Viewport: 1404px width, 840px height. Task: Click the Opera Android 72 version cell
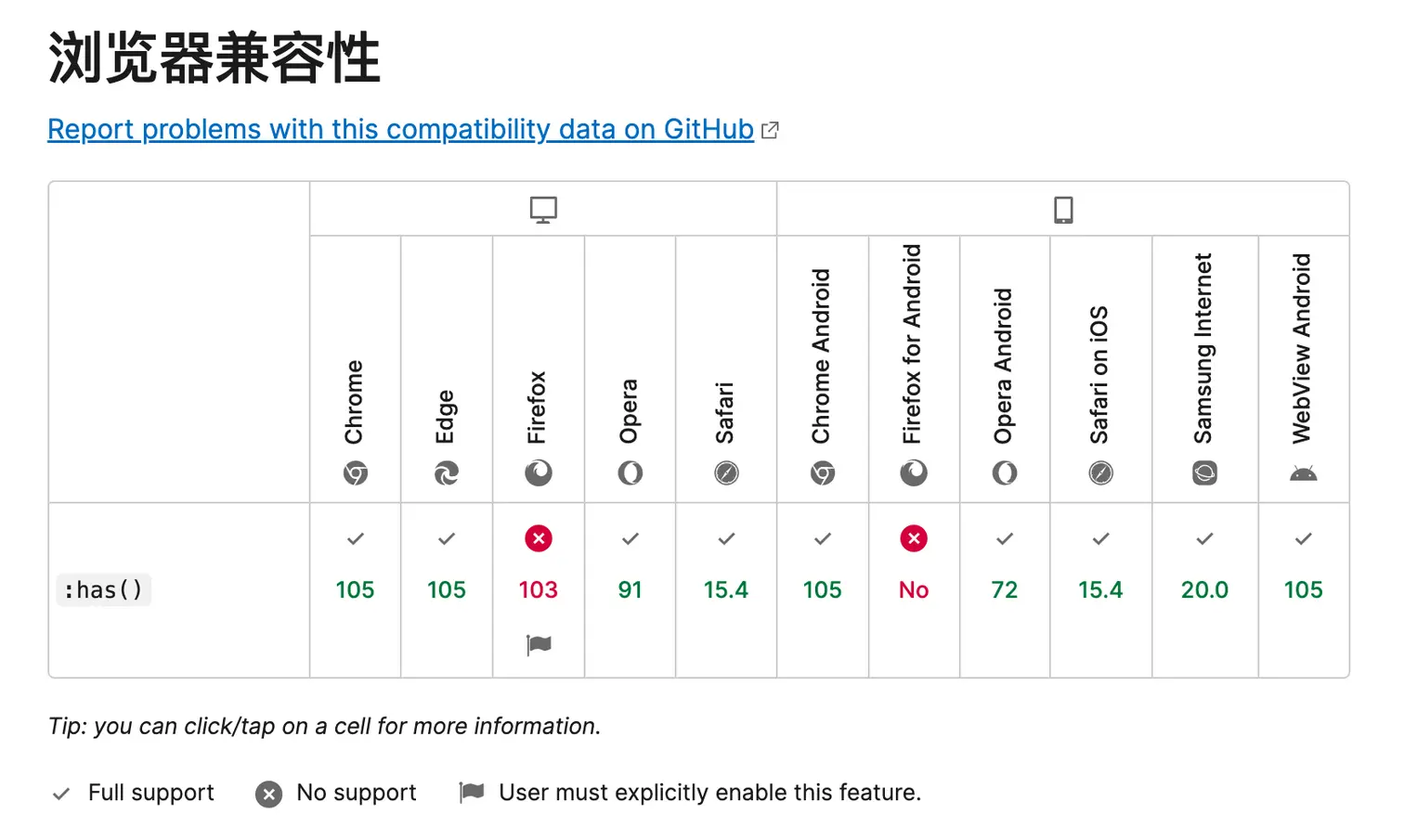(x=1004, y=589)
